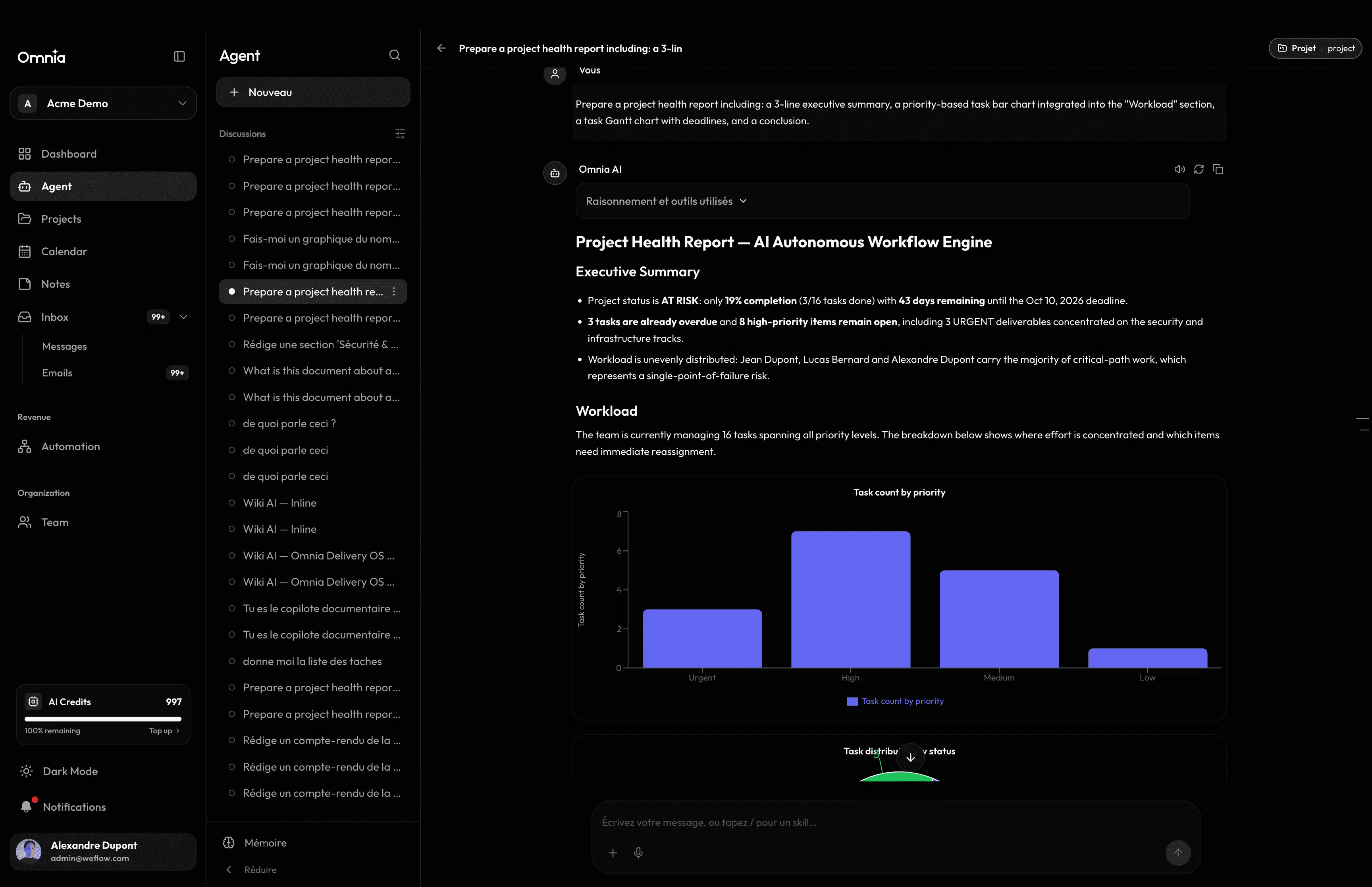Regenerate the Omnia AI response
This screenshot has height=887, width=1372.
(1199, 169)
